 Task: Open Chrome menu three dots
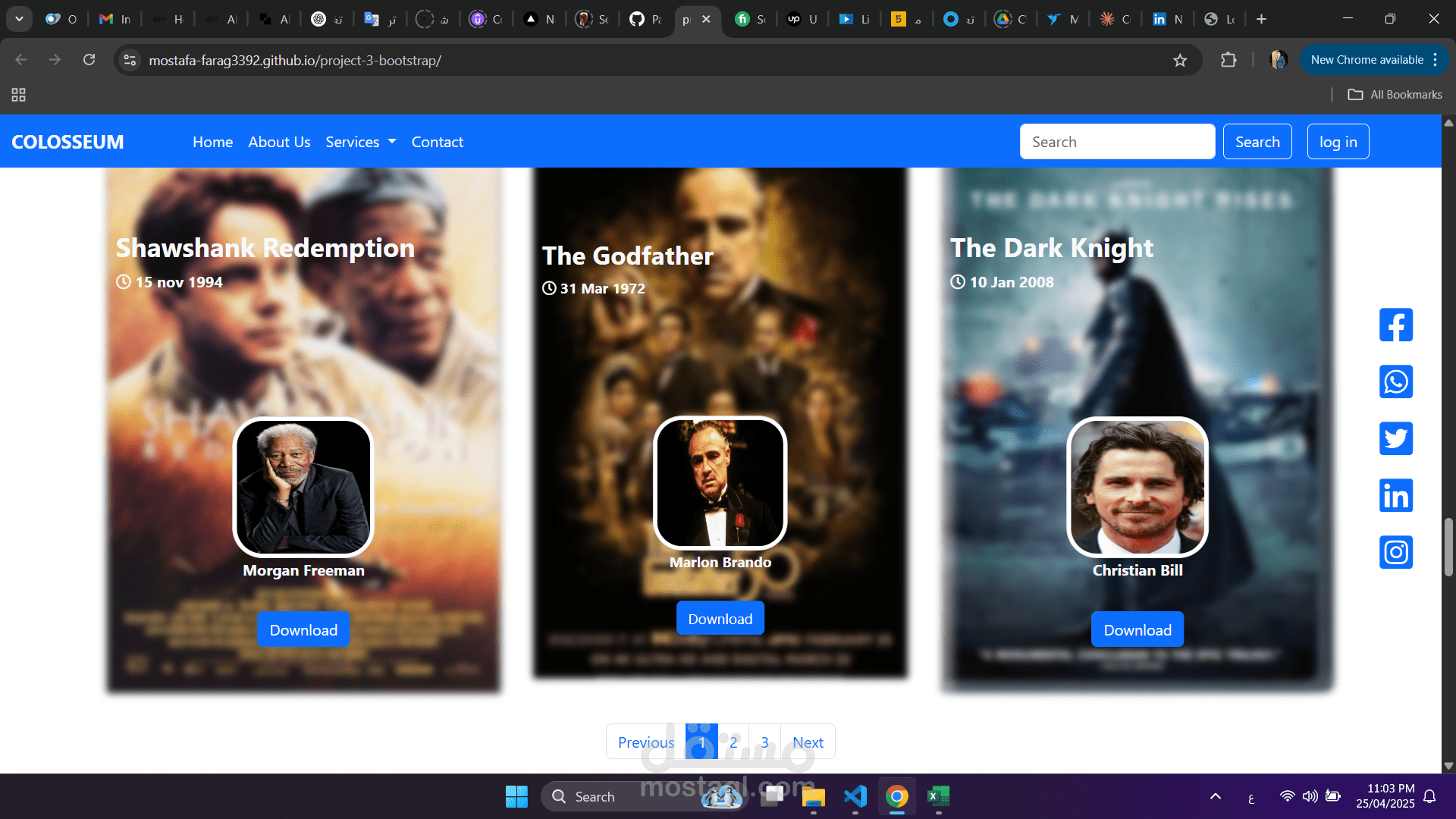(x=1435, y=60)
